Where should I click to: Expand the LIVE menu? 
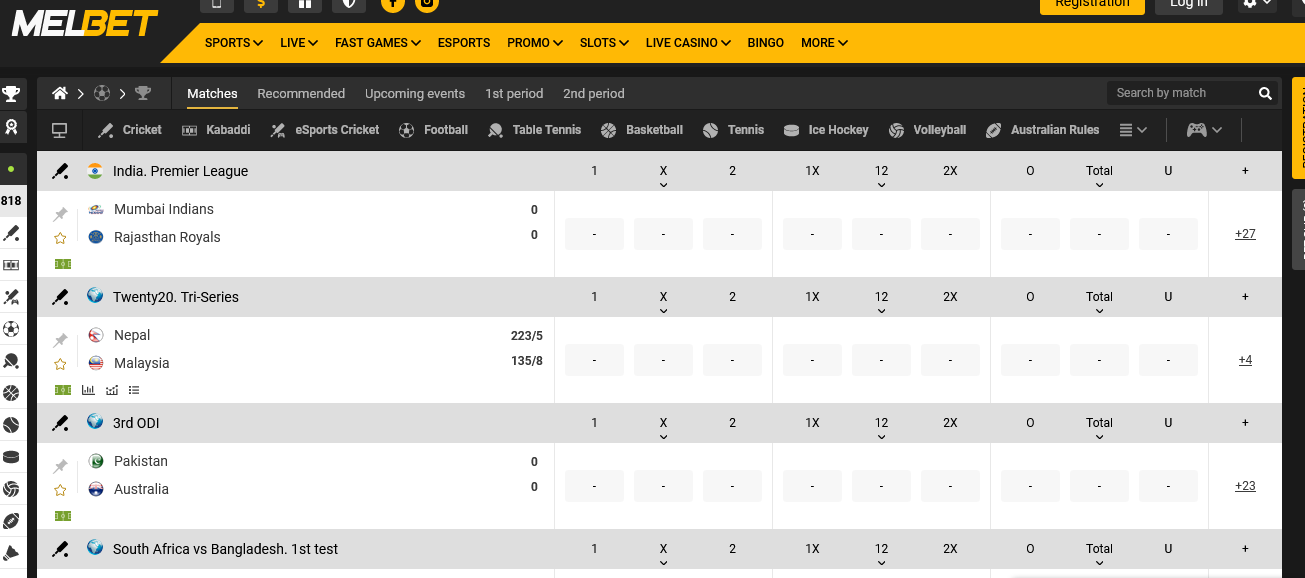tap(299, 43)
